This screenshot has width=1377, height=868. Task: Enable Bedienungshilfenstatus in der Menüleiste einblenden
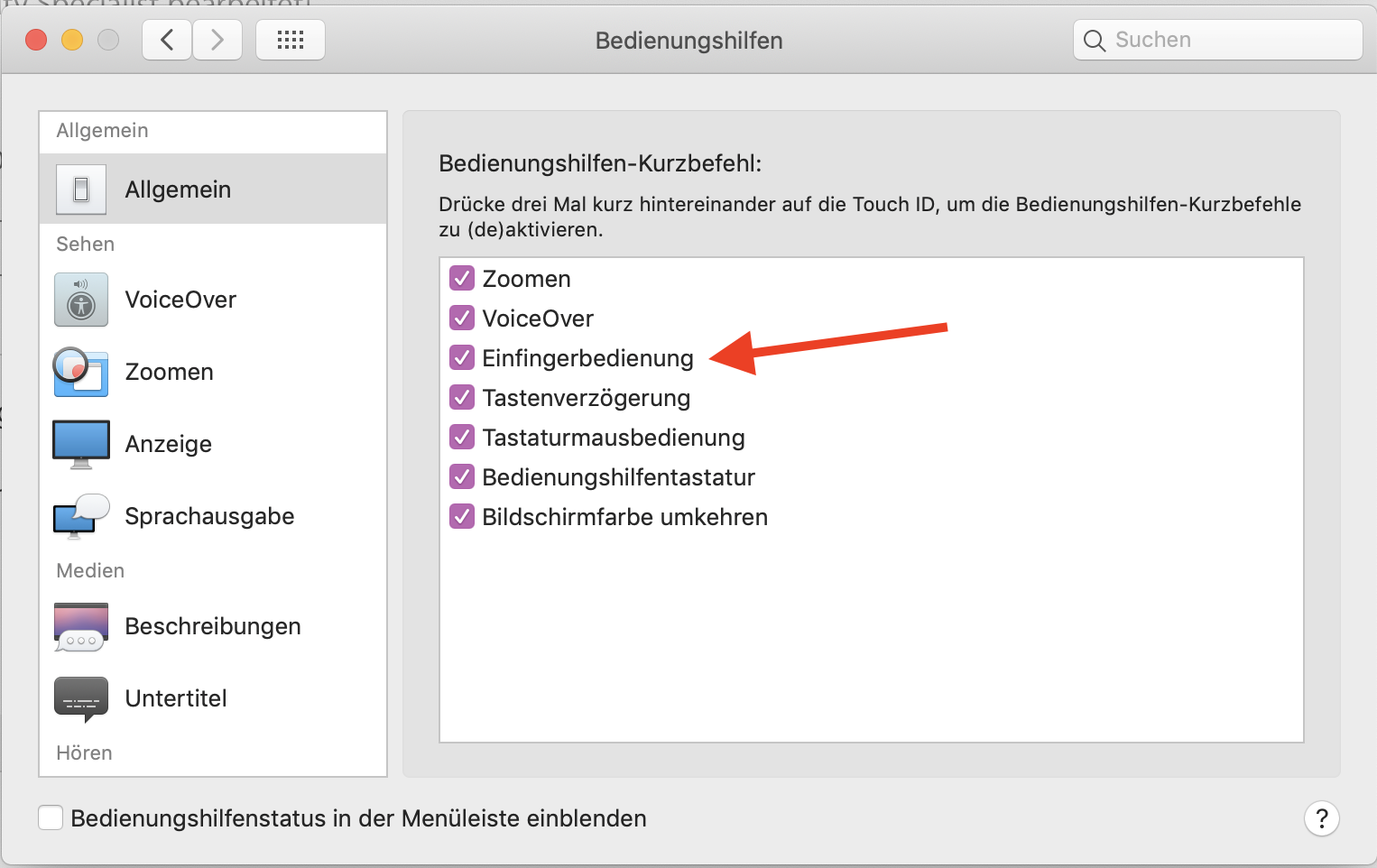click(51, 818)
